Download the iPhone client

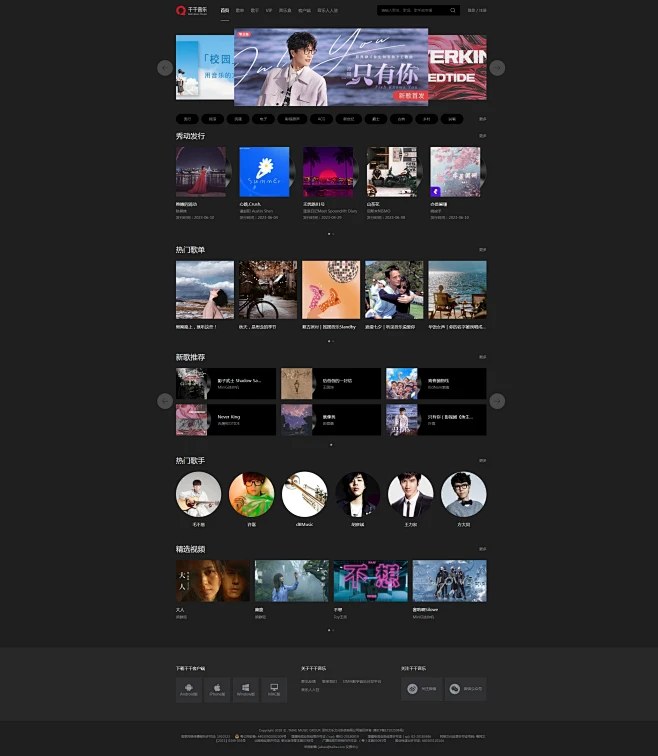click(217, 690)
